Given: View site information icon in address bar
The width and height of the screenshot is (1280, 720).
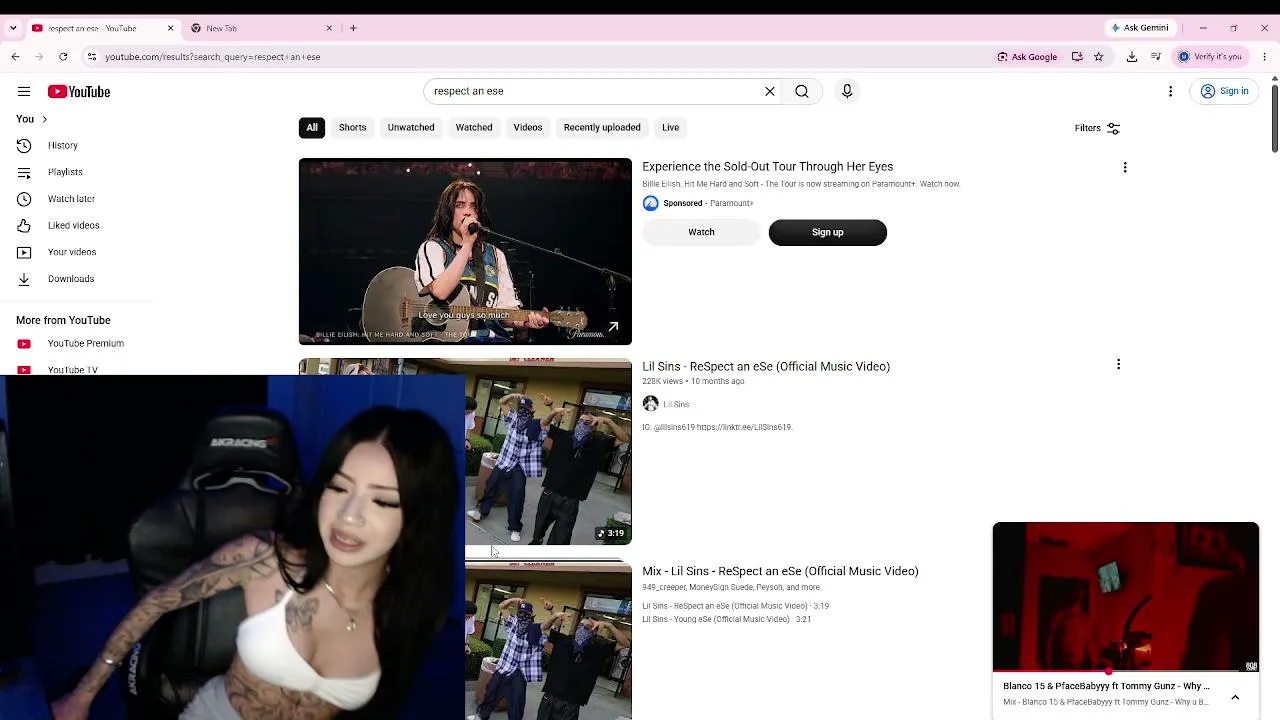Looking at the screenshot, I should [x=92, y=57].
